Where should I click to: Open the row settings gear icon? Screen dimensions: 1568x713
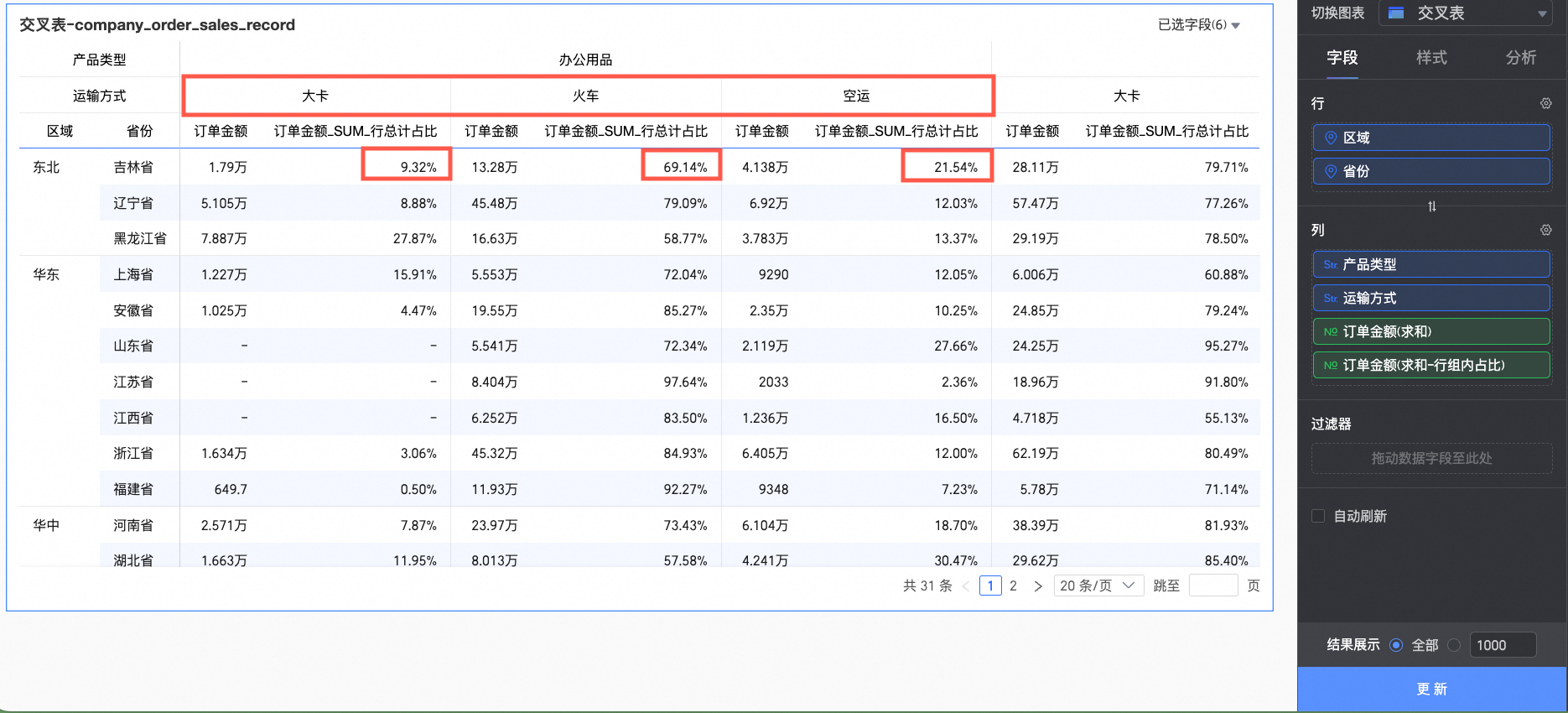click(1545, 103)
